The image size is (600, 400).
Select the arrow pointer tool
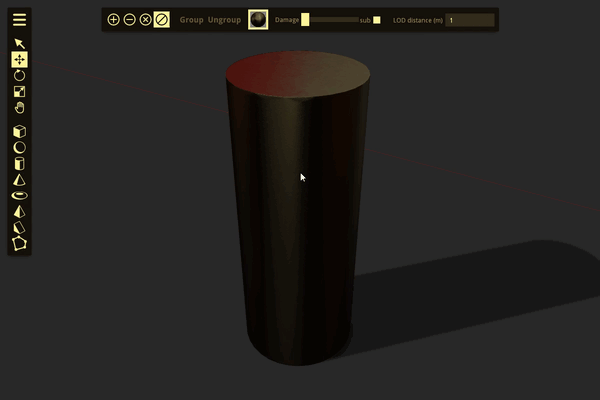coord(20,43)
